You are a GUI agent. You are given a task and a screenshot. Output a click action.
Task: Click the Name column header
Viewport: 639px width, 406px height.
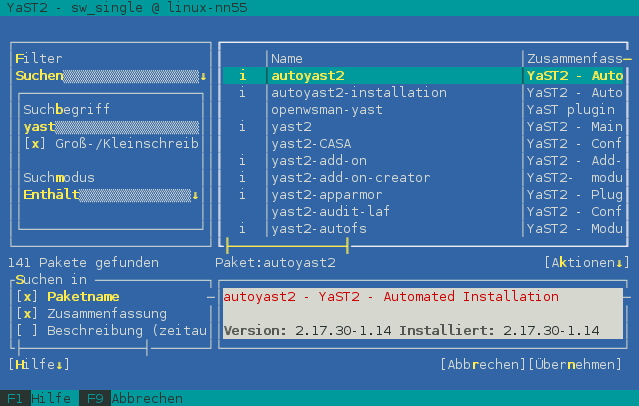click(287, 59)
